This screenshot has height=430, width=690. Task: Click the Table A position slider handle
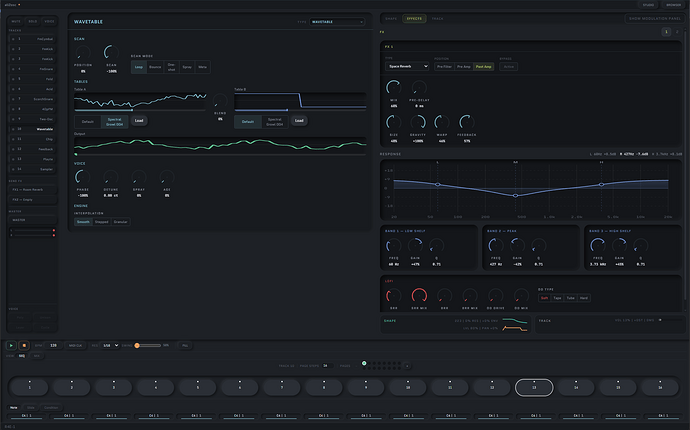(132, 110)
